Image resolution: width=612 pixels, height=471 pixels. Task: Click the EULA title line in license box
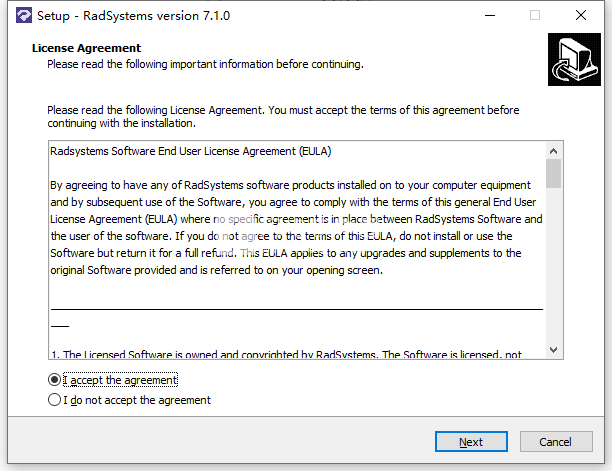[190, 151]
